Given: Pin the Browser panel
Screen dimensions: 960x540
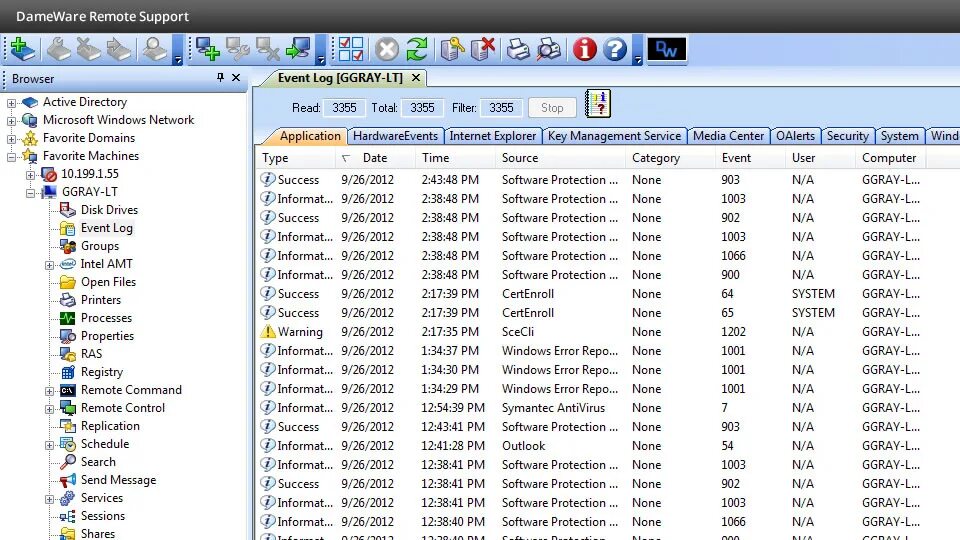Looking at the screenshot, I should (x=220, y=78).
